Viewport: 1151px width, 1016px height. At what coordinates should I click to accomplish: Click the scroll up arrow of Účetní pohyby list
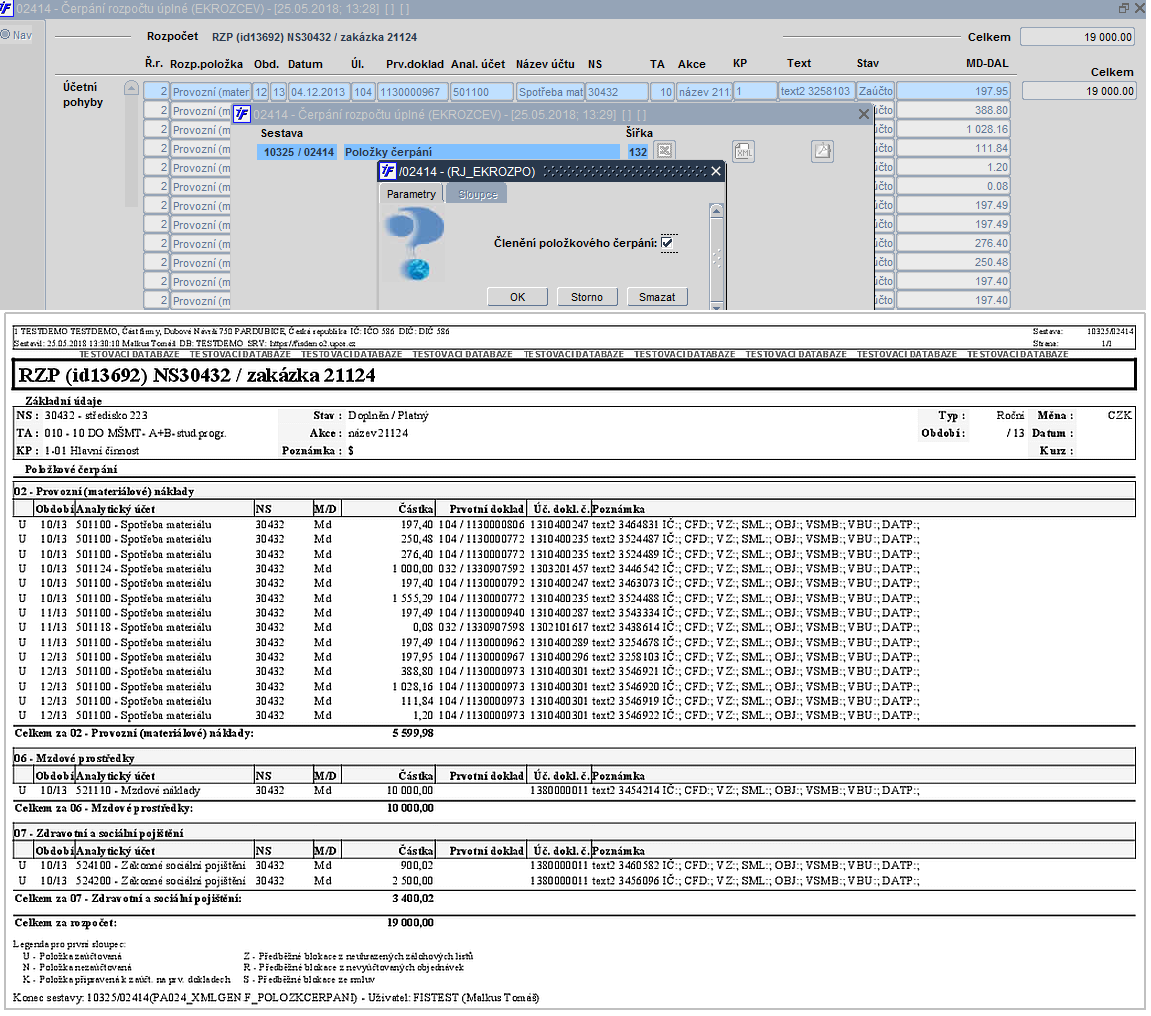(131, 88)
